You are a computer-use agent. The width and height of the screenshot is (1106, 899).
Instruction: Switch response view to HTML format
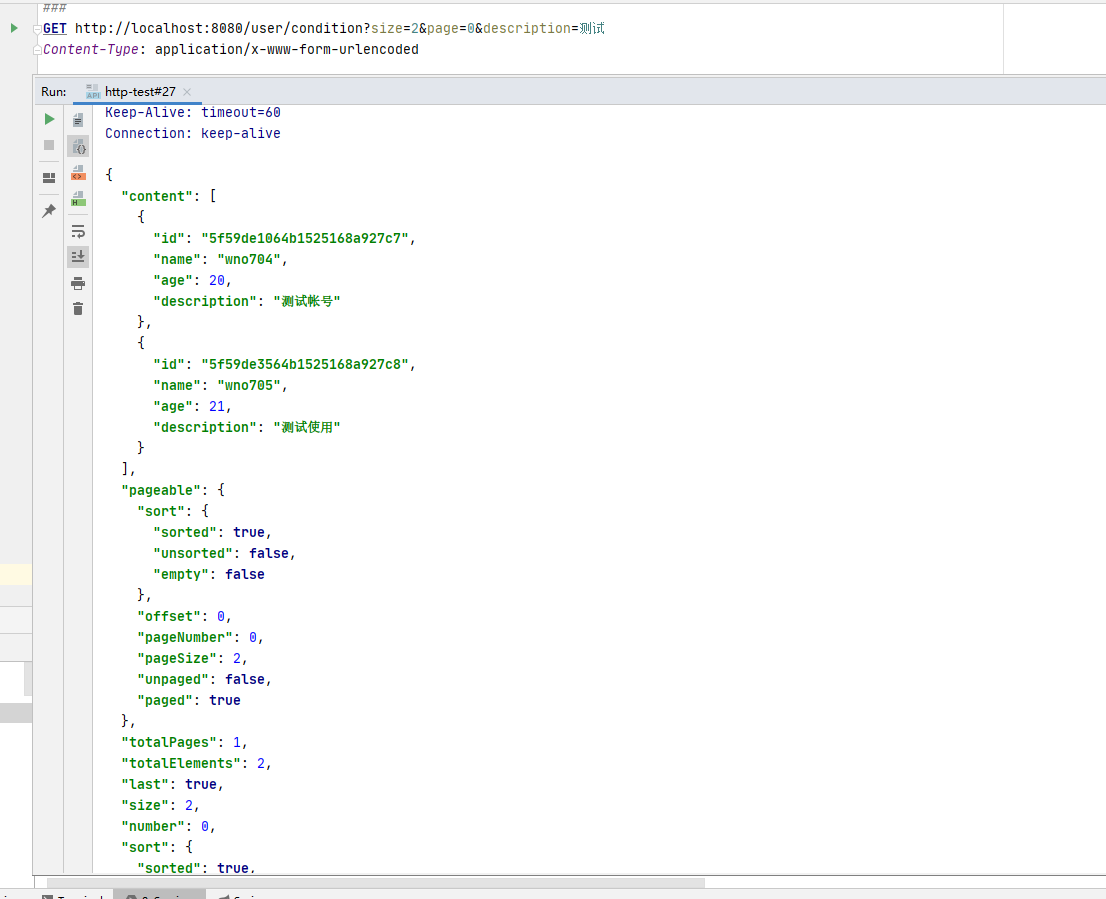pyautogui.click(x=78, y=199)
